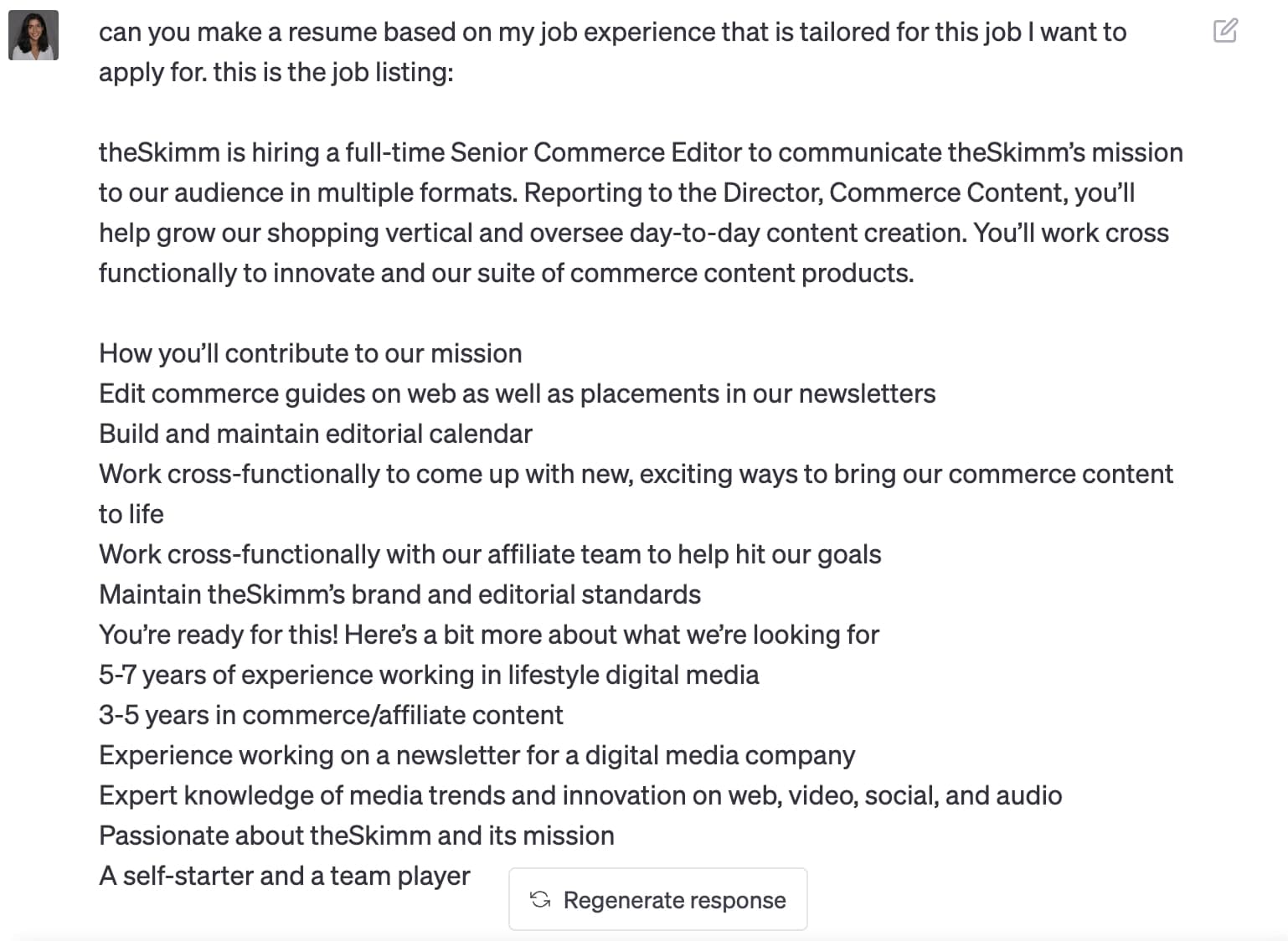
Task: Click the "5-7 years of experience" requirement
Action: coord(428,676)
